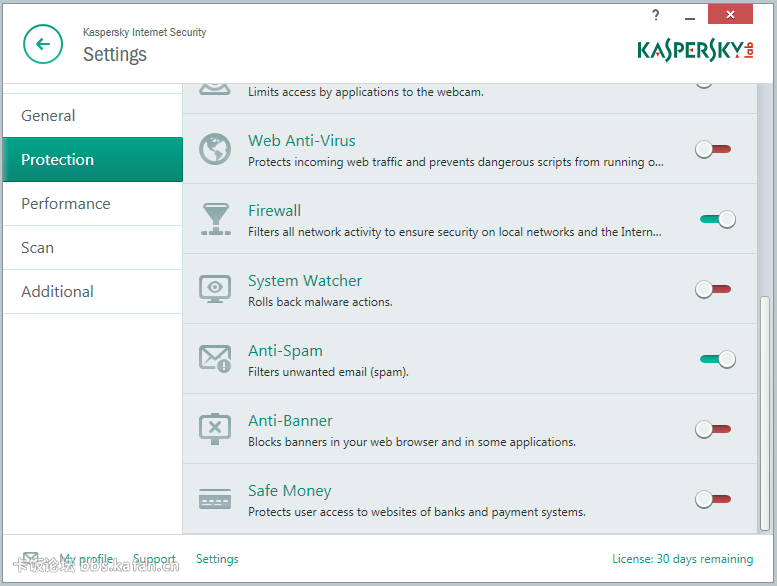
Task: Disable the Firewall toggle
Action: pyautogui.click(x=718, y=219)
